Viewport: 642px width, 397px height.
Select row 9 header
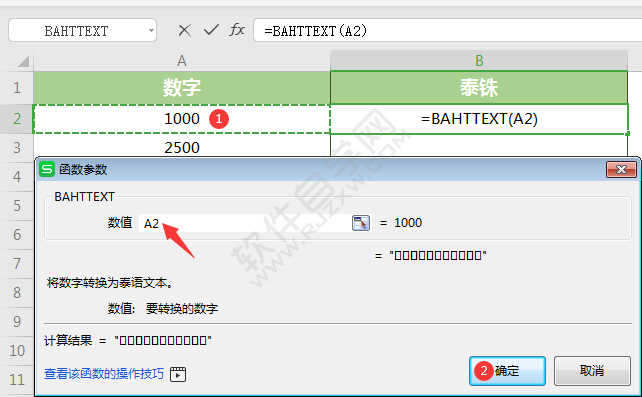17,322
